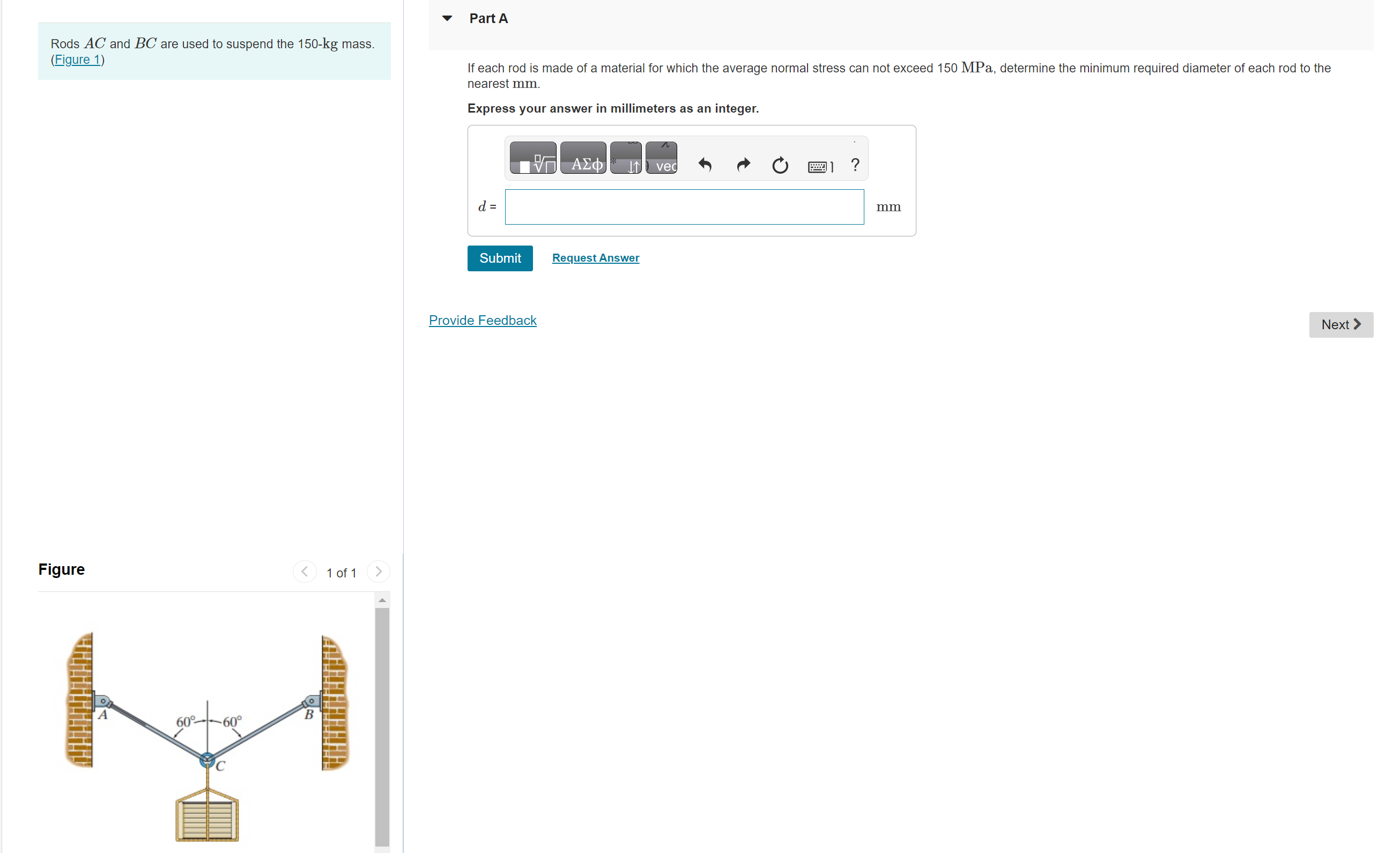1400x853 pixels.
Task: Redo the answer edit
Action: pos(743,165)
